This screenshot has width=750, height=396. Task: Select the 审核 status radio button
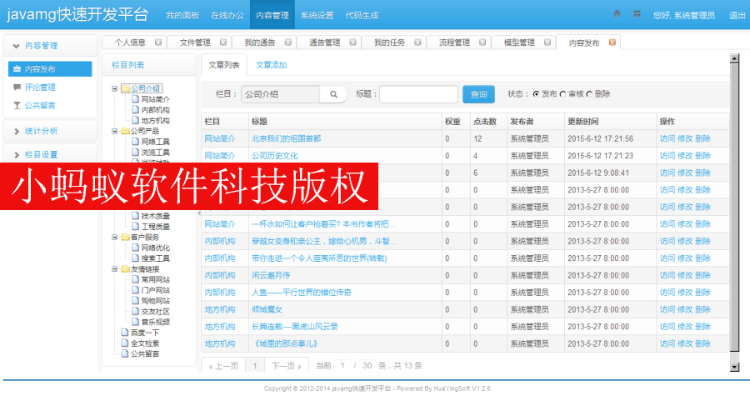point(562,94)
